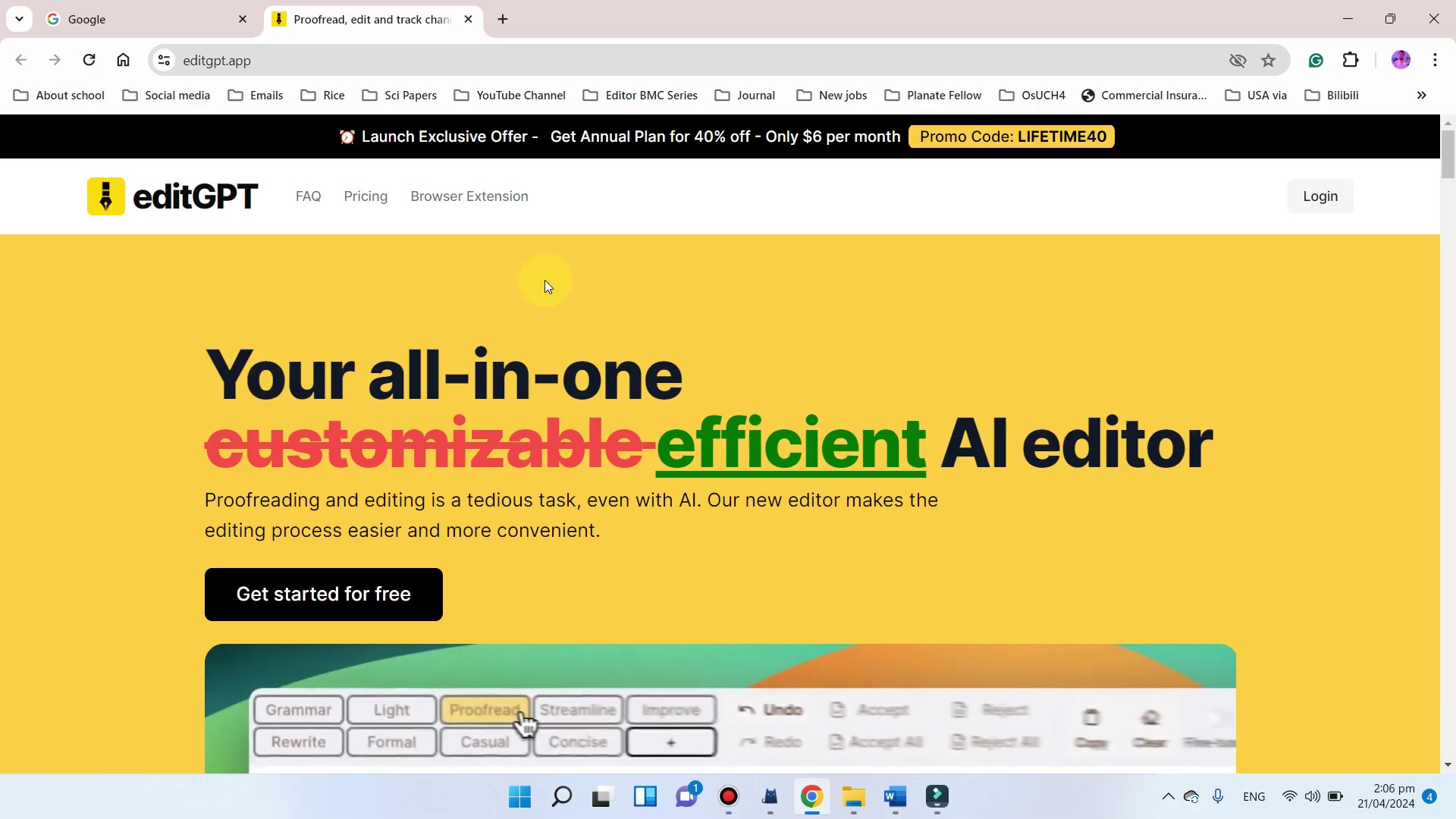Switch to Google Chrome in taskbar
Viewport: 1456px width, 819px height.
811,796
